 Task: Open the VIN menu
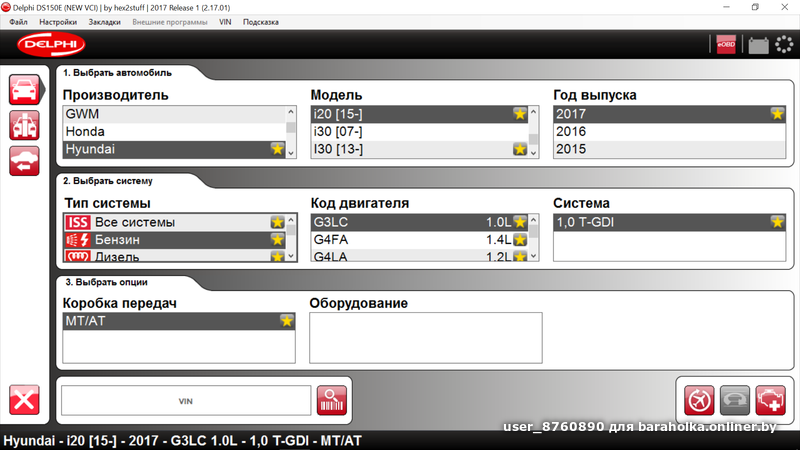(225, 22)
